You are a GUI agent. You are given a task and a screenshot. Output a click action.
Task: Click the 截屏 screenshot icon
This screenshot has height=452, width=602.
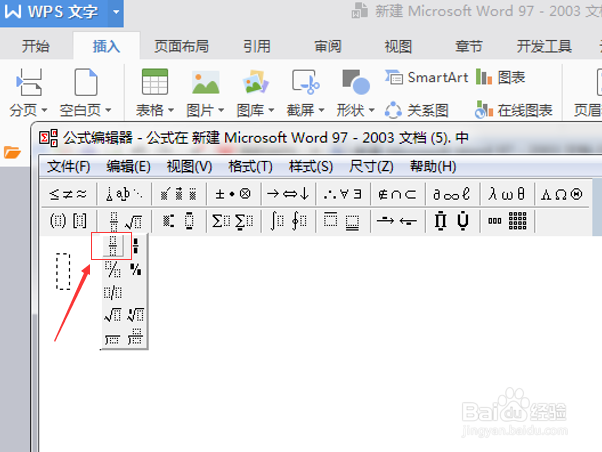pyautogui.click(x=306, y=82)
